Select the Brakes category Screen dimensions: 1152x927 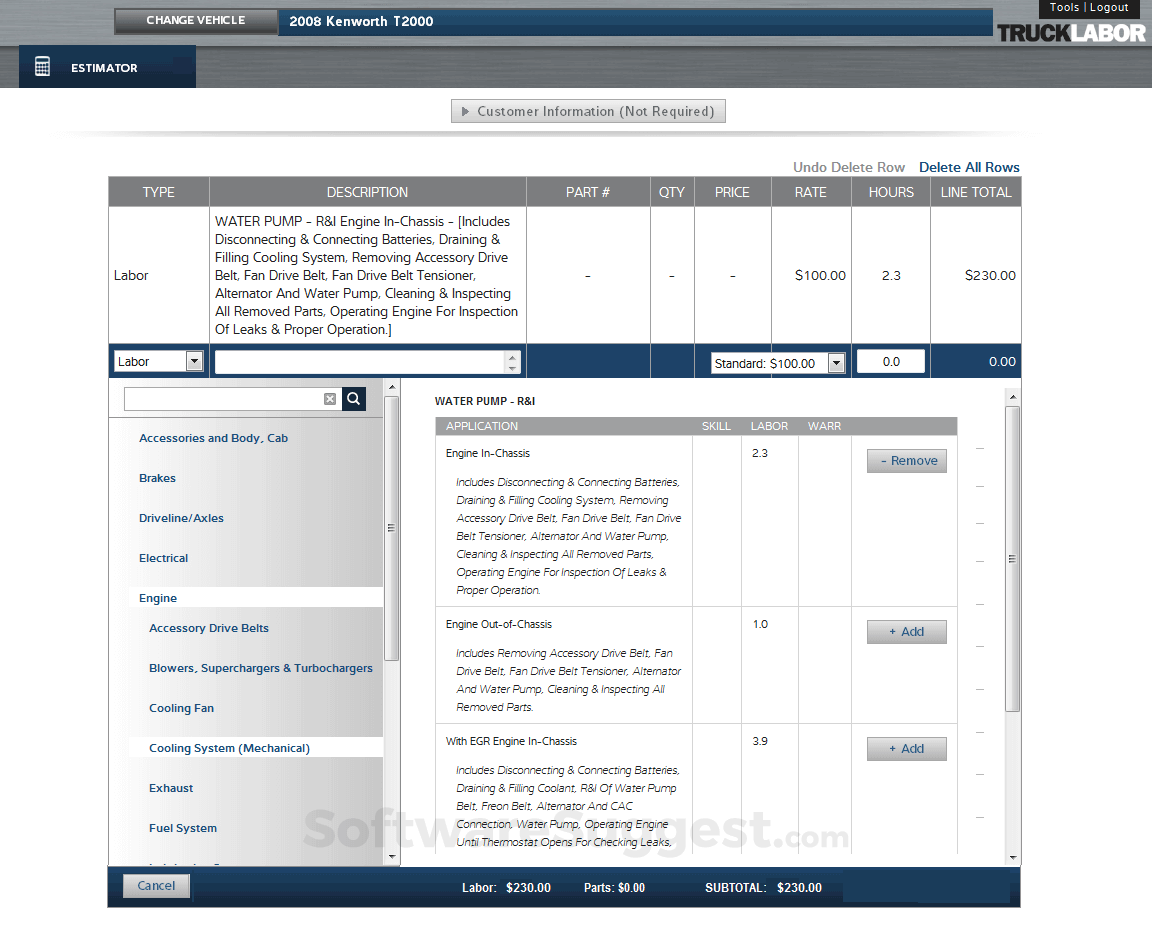click(156, 478)
